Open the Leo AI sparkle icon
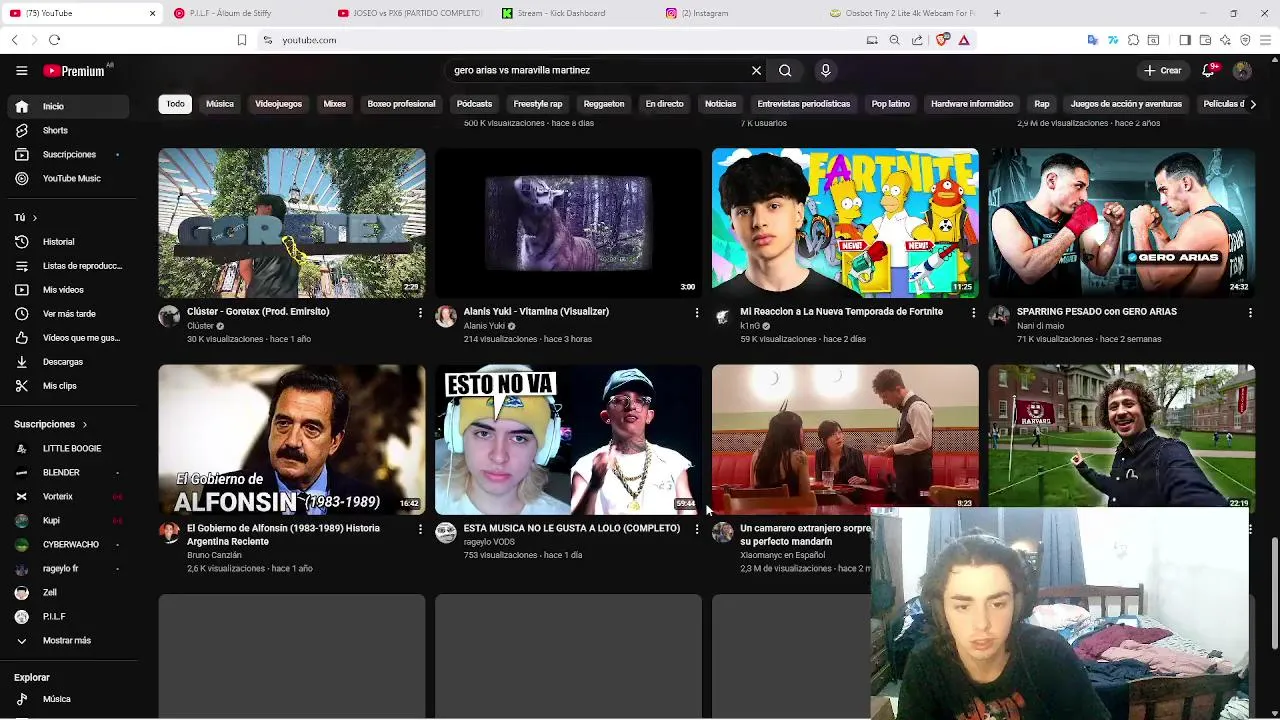Viewport: 1280px width, 720px height. point(1225,40)
